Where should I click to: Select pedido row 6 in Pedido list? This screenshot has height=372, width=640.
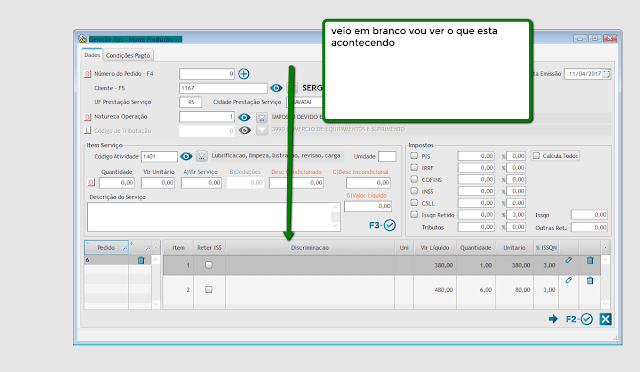coord(106,260)
